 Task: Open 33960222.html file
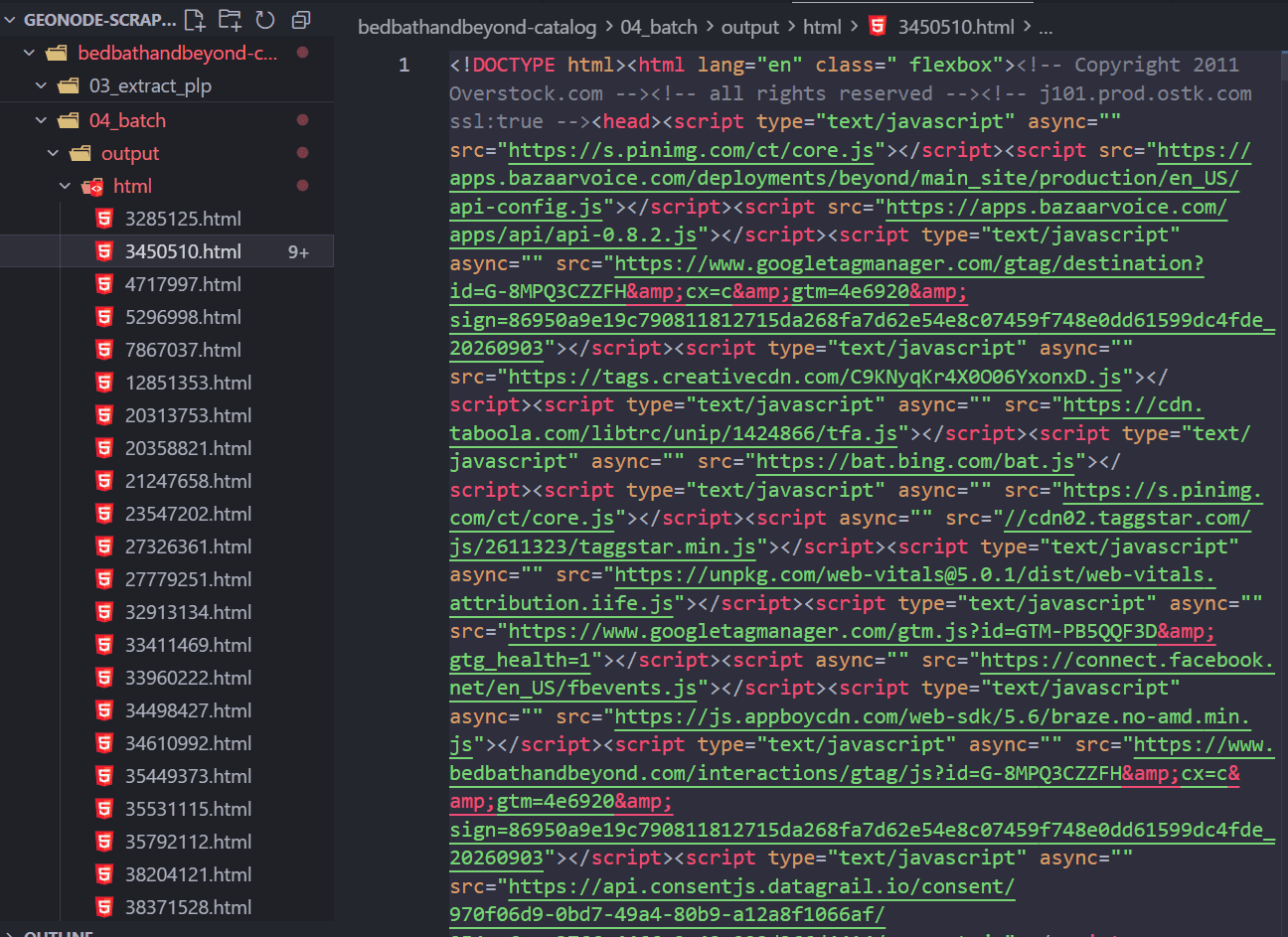coord(188,678)
